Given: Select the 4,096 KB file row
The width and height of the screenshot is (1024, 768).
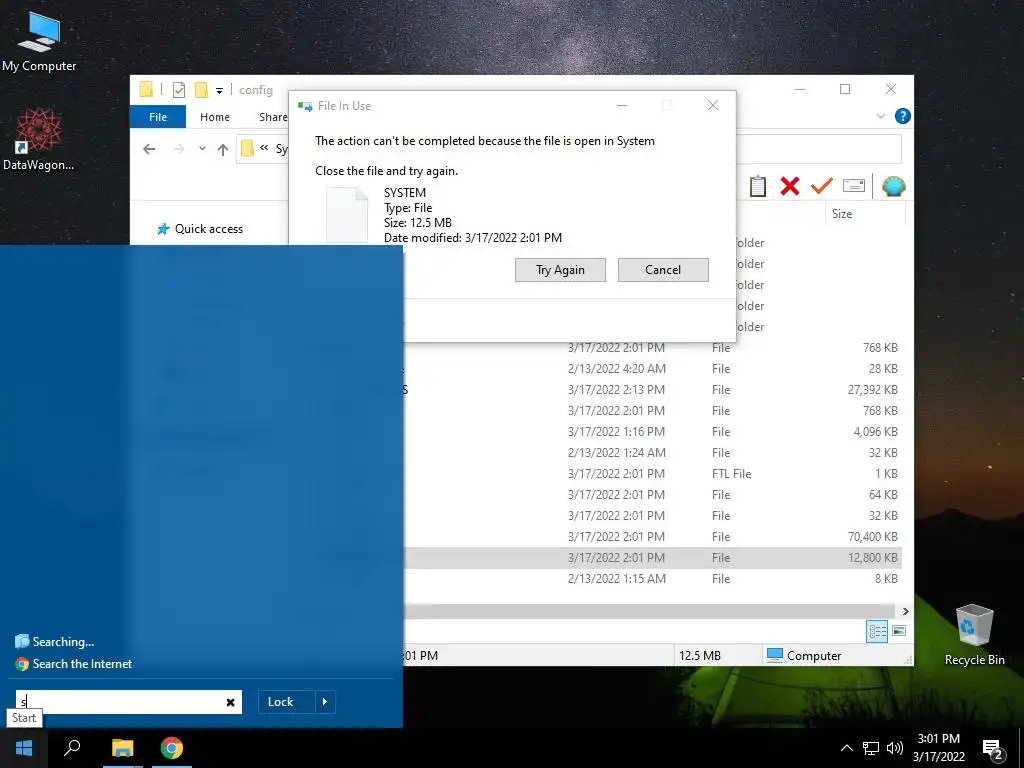Looking at the screenshot, I should click(x=650, y=432).
